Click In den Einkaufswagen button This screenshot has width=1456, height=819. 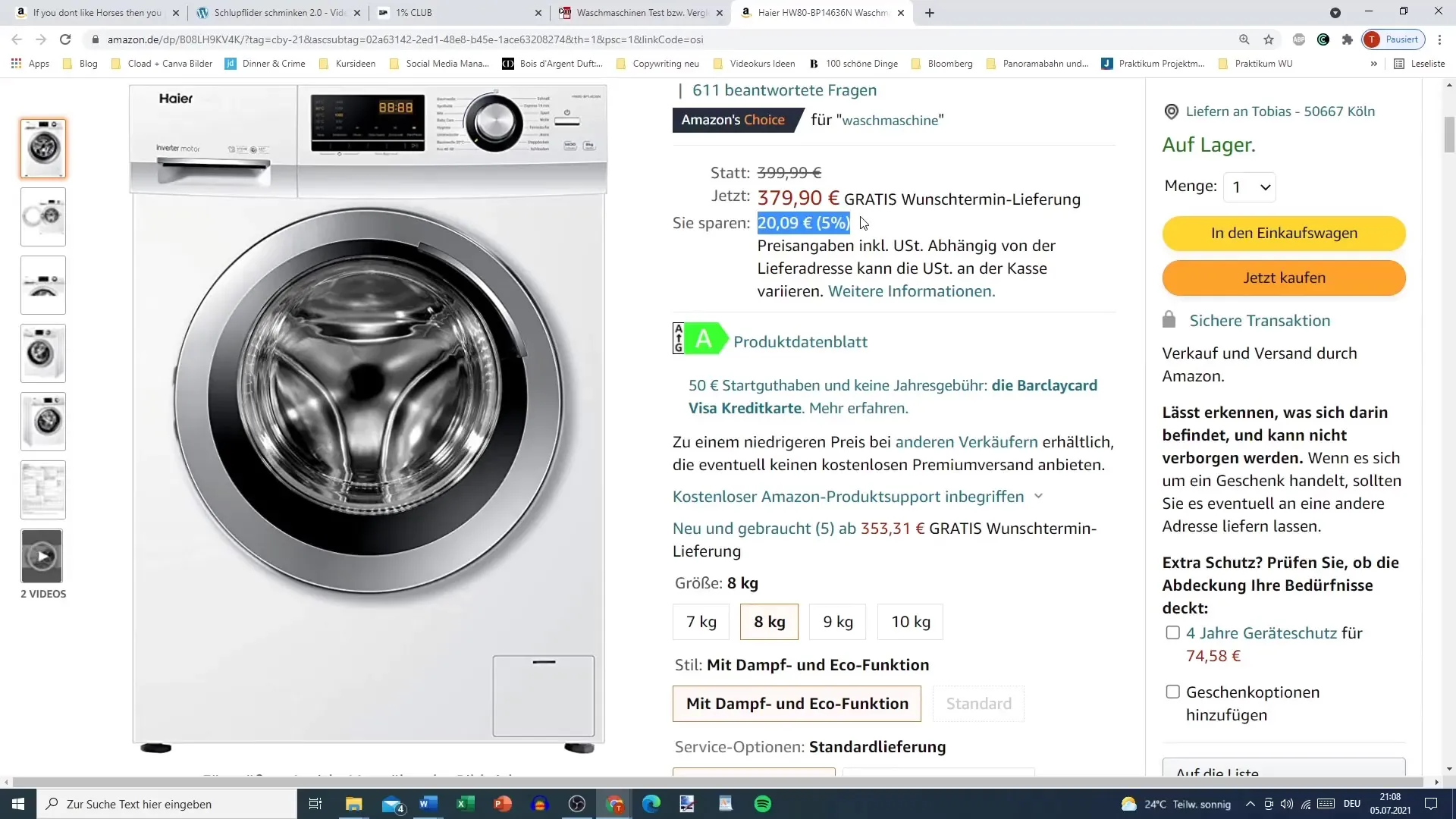click(x=1284, y=234)
